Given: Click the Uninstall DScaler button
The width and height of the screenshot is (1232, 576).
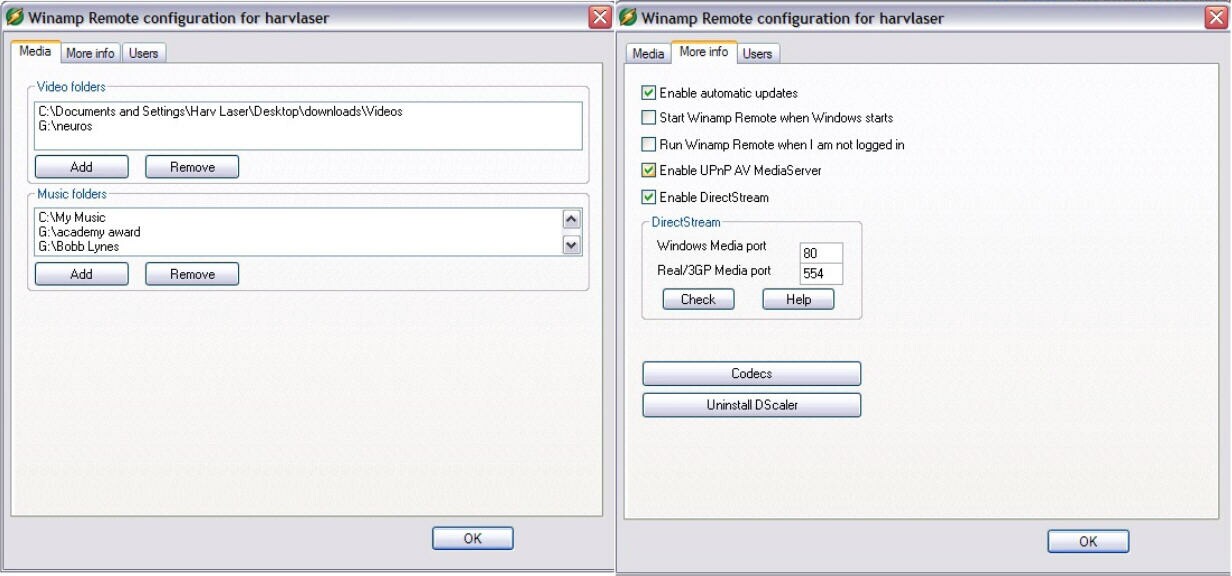Looking at the screenshot, I should click(x=751, y=405).
